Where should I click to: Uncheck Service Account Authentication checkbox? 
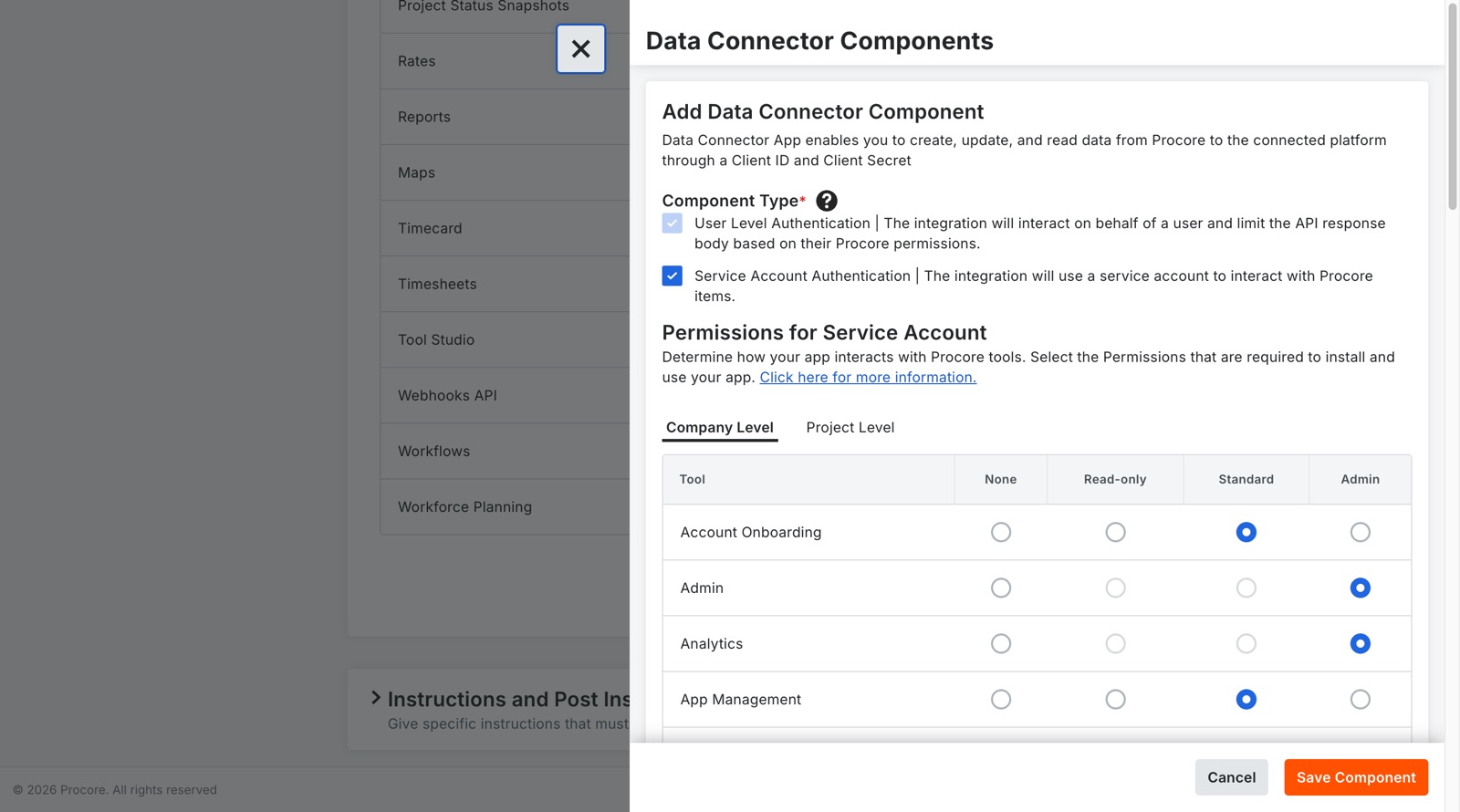tap(673, 276)
